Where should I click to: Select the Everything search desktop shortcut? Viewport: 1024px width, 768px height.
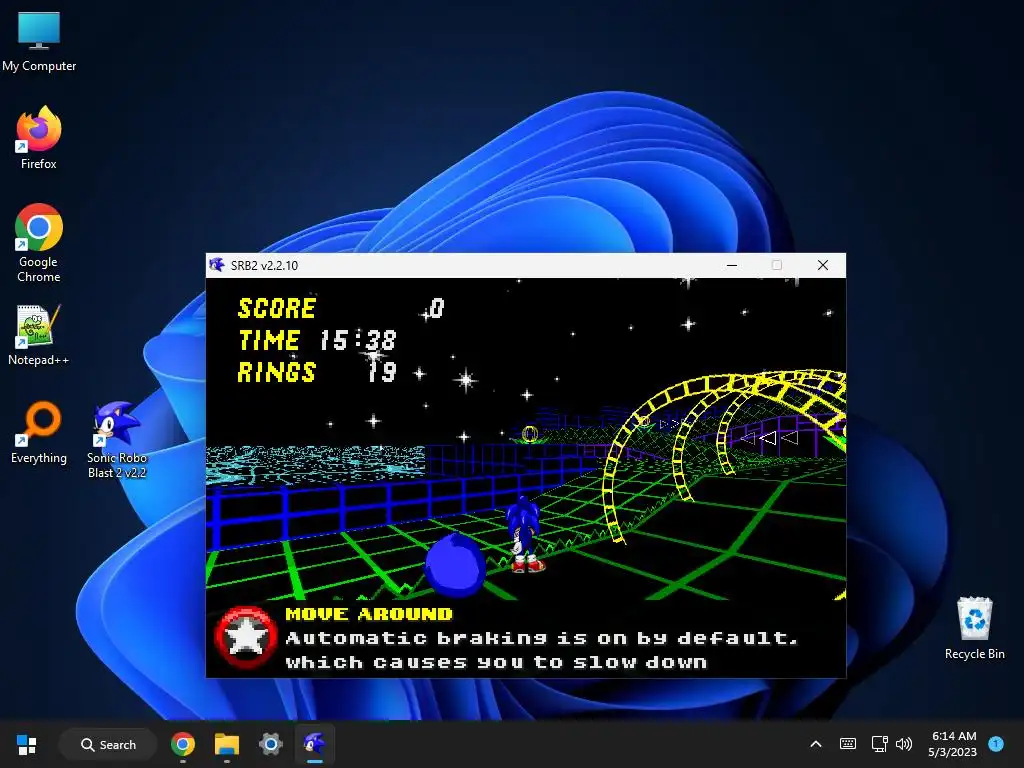pos(39,432)
